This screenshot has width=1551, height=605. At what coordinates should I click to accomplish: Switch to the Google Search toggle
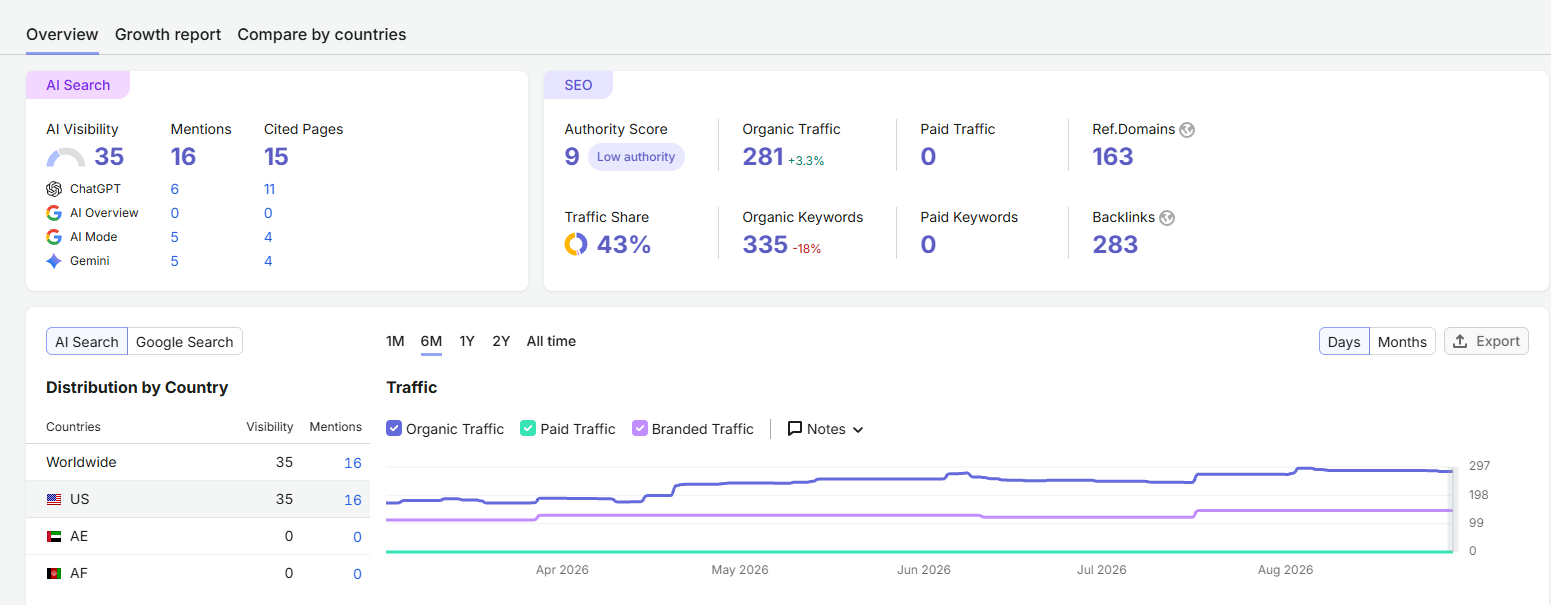(x=185, y=341)
